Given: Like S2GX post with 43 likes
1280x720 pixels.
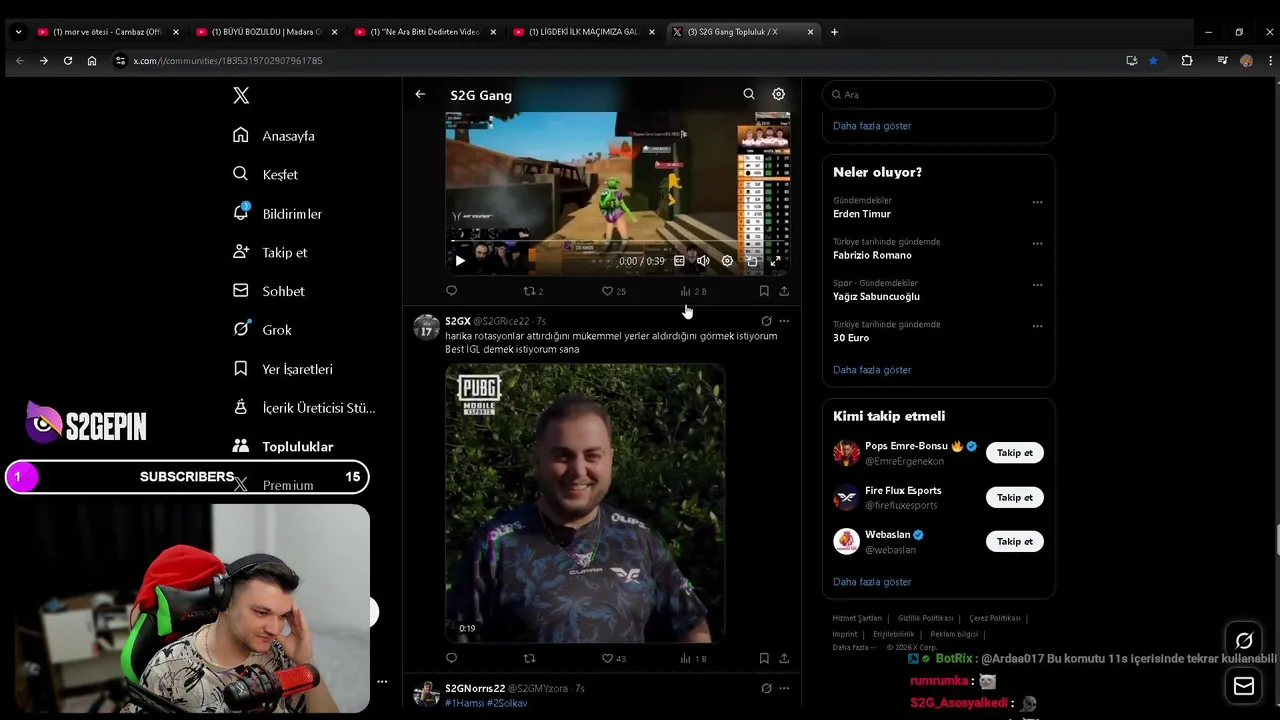Looking at the screenshot, I should [x=613, y=658].
